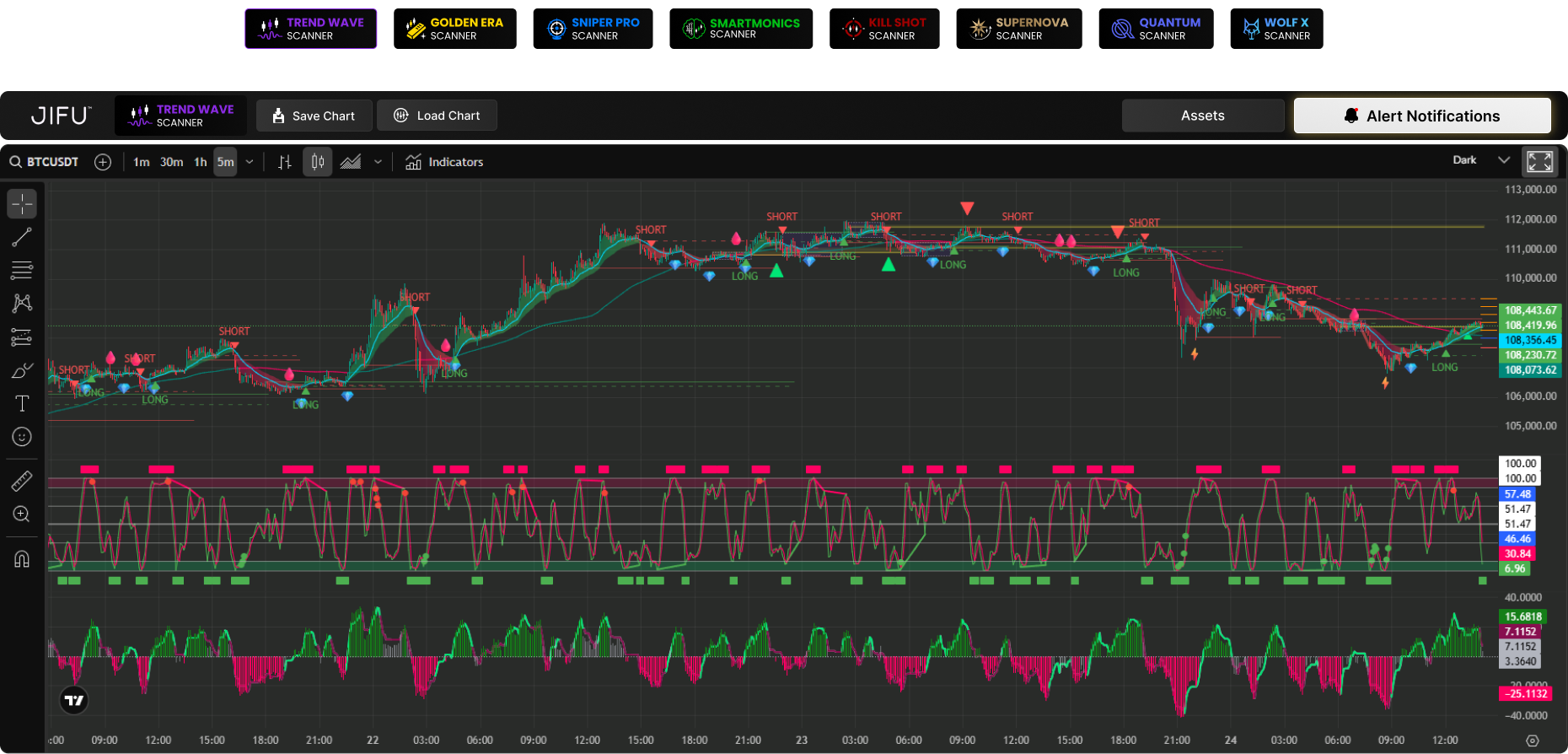This screenshot has width=1568, height=754.
Task: Open Alert Notifications
Action: coord(1421,116)
